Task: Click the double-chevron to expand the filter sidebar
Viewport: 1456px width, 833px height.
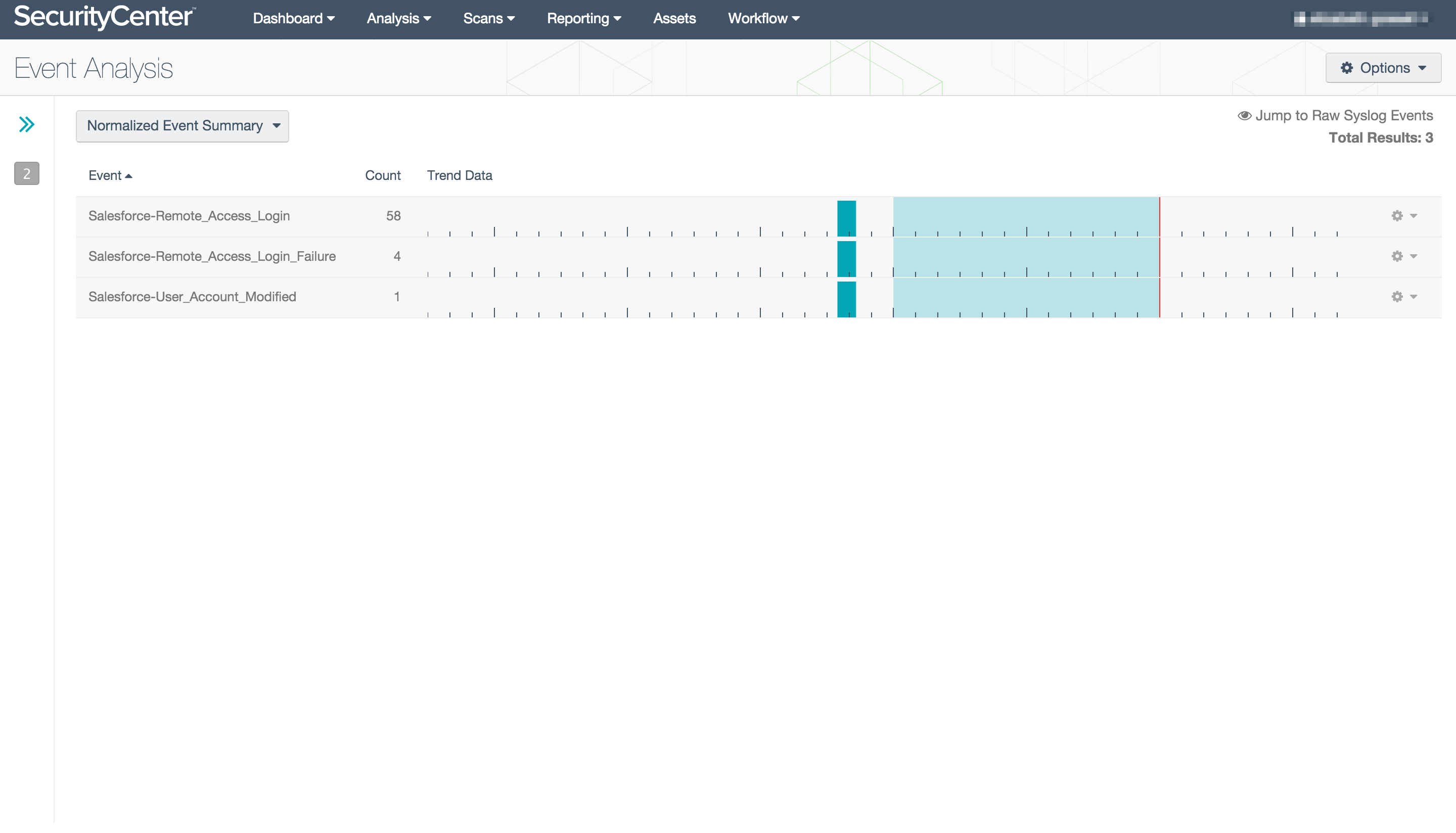Action: [26, 124]
